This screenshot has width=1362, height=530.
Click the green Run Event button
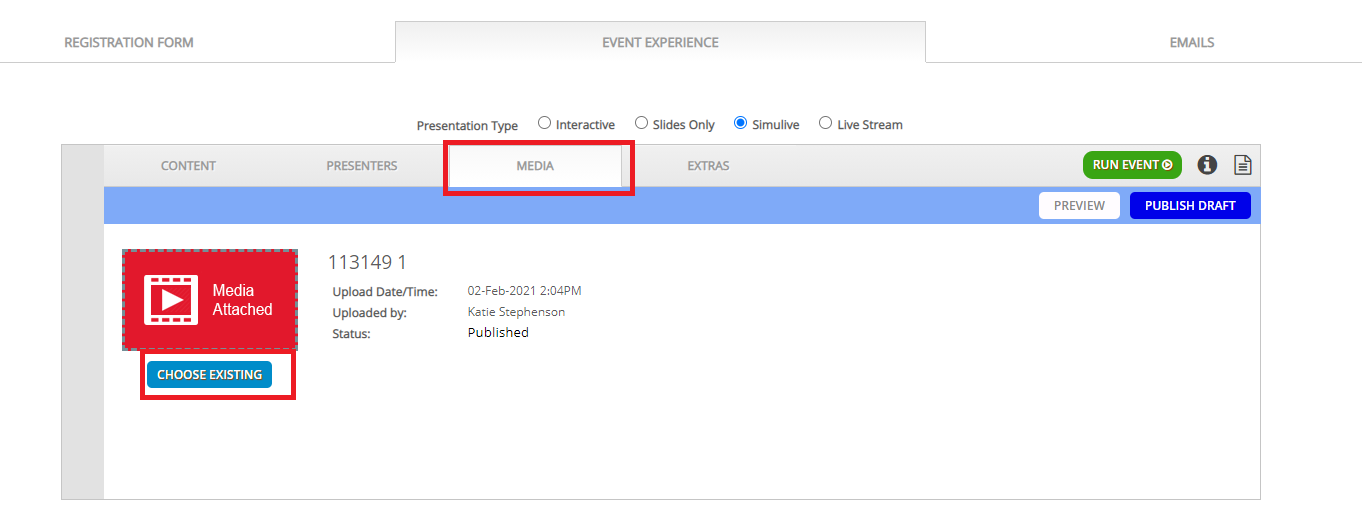pyautogui.click(x=1132, y=165)
